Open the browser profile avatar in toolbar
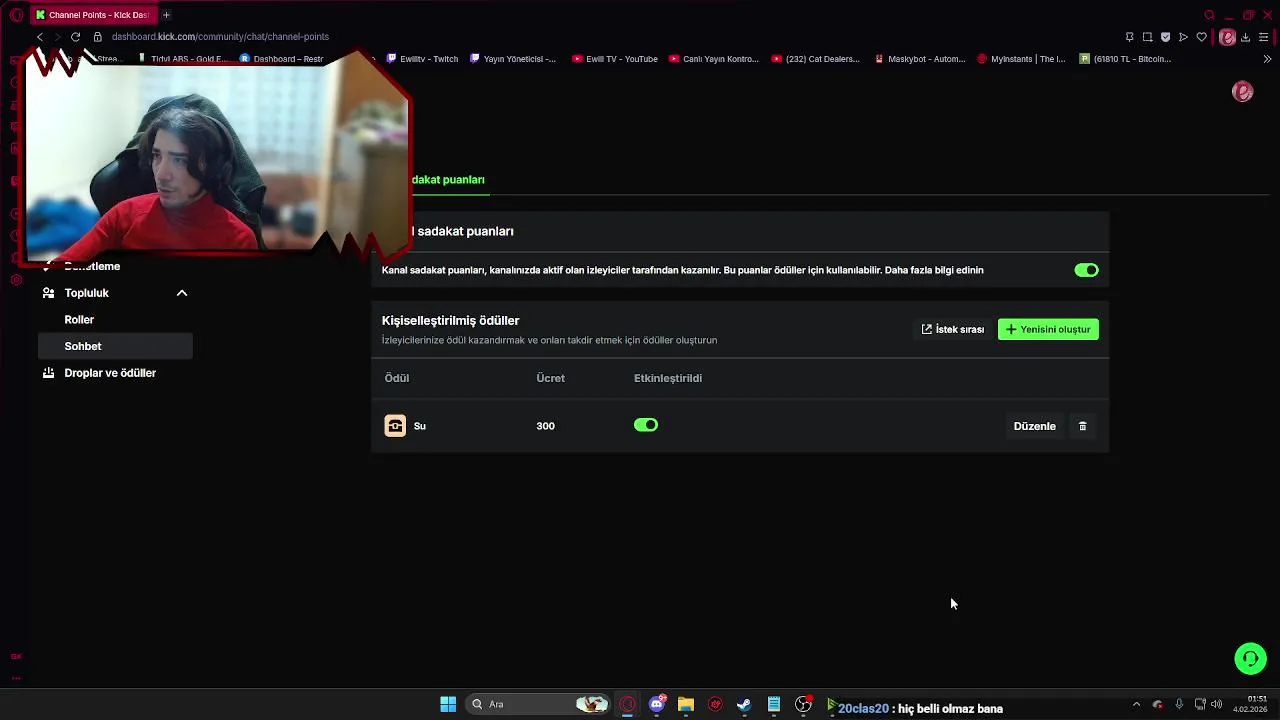 click(x=1227, y=37)
